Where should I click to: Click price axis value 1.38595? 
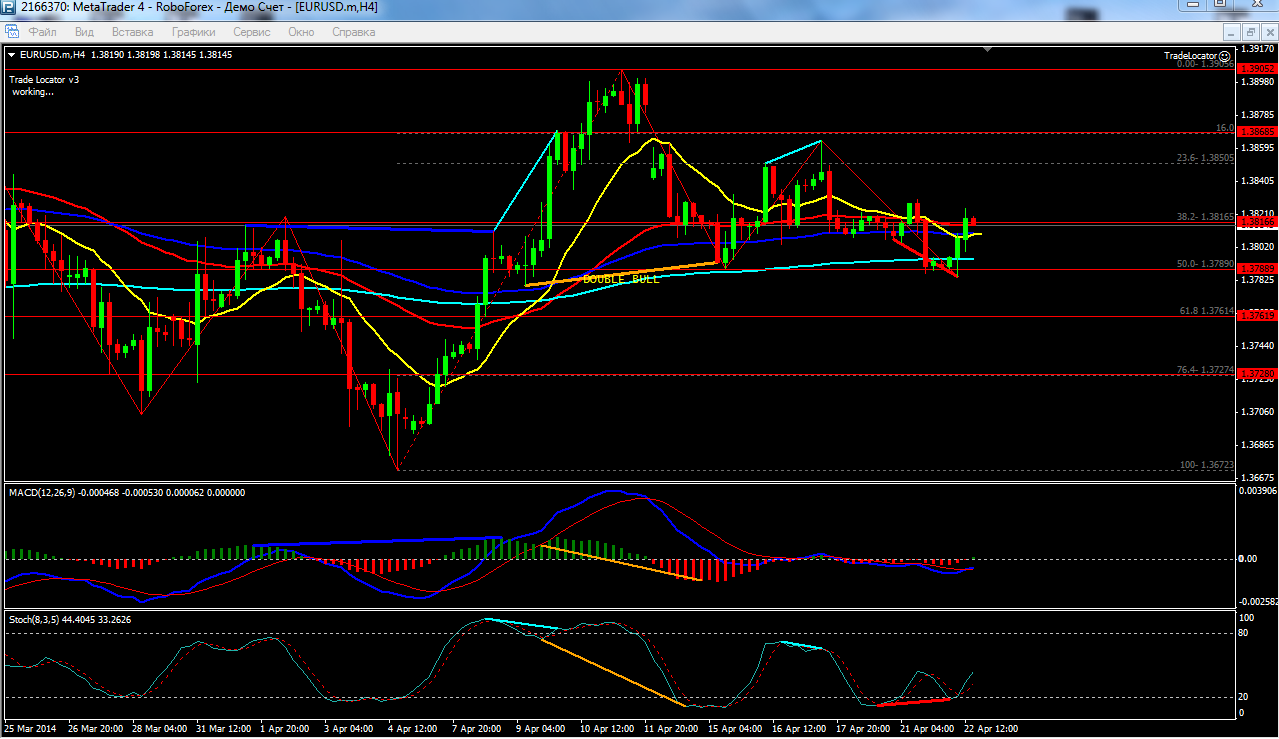[1257, 147]
